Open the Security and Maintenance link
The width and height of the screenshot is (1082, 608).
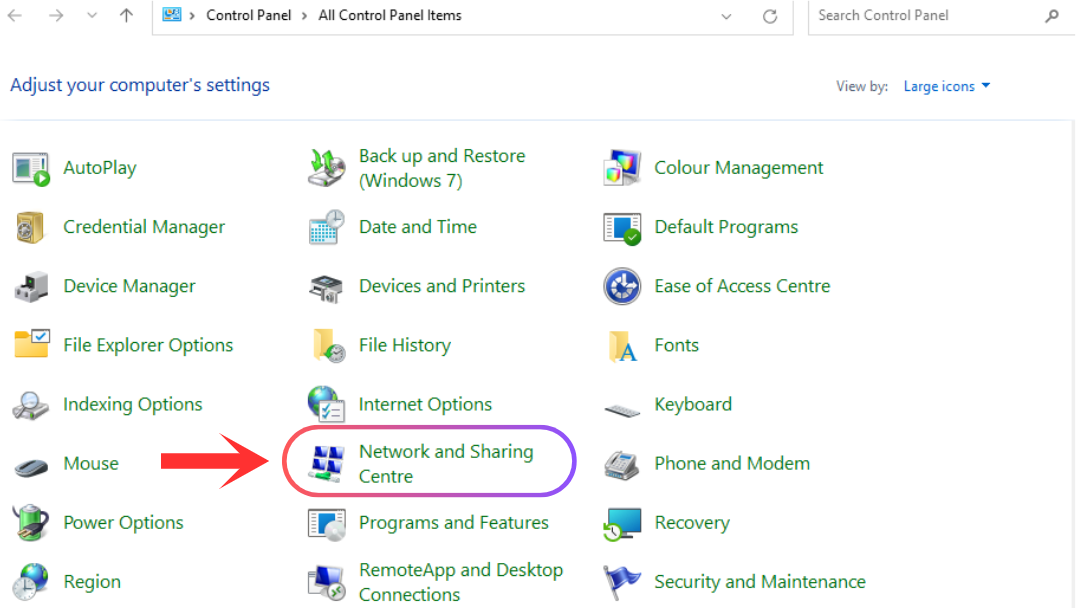(x=760, y=582)
